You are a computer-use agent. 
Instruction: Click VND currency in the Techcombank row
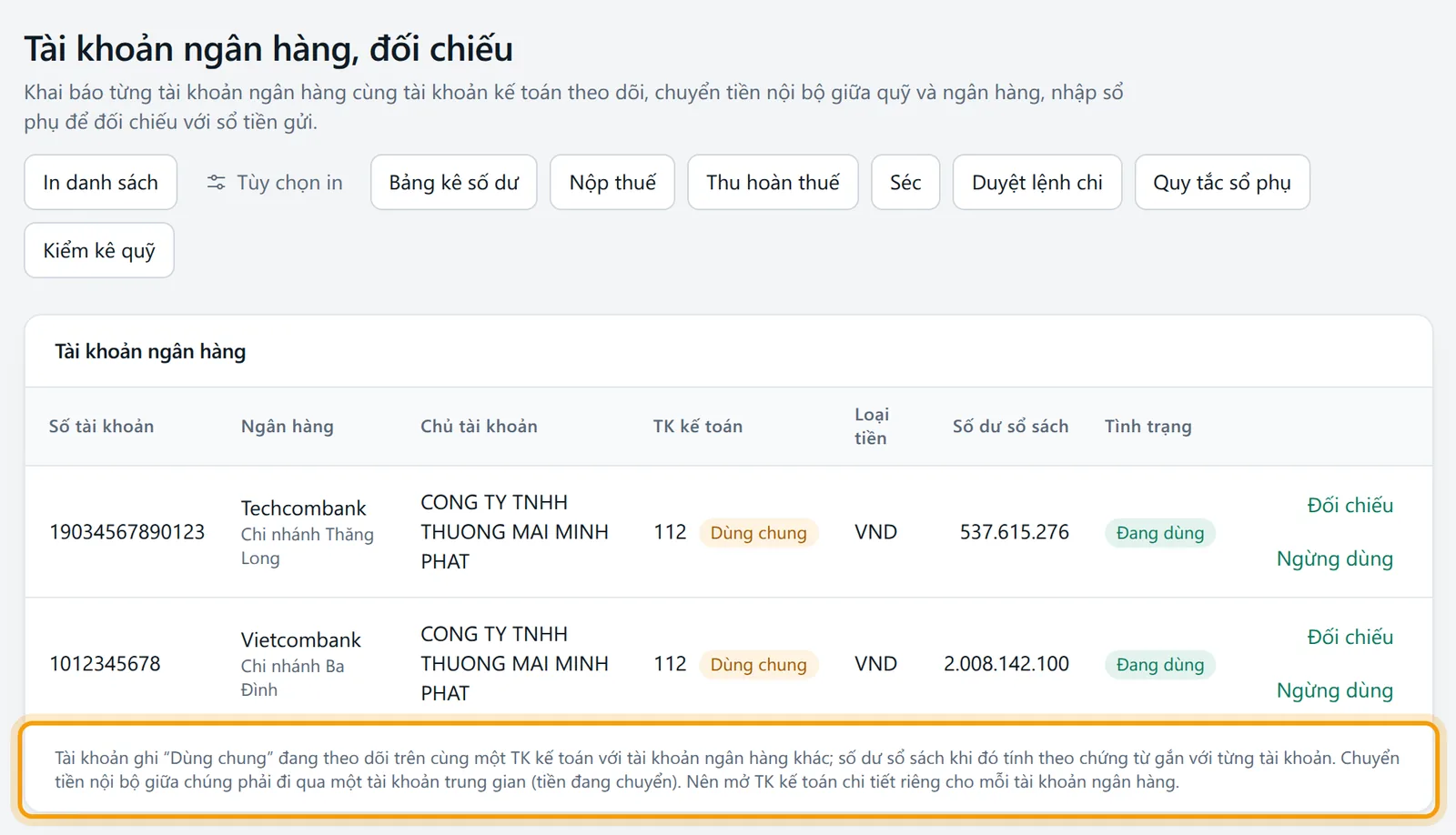coord(875,532)
